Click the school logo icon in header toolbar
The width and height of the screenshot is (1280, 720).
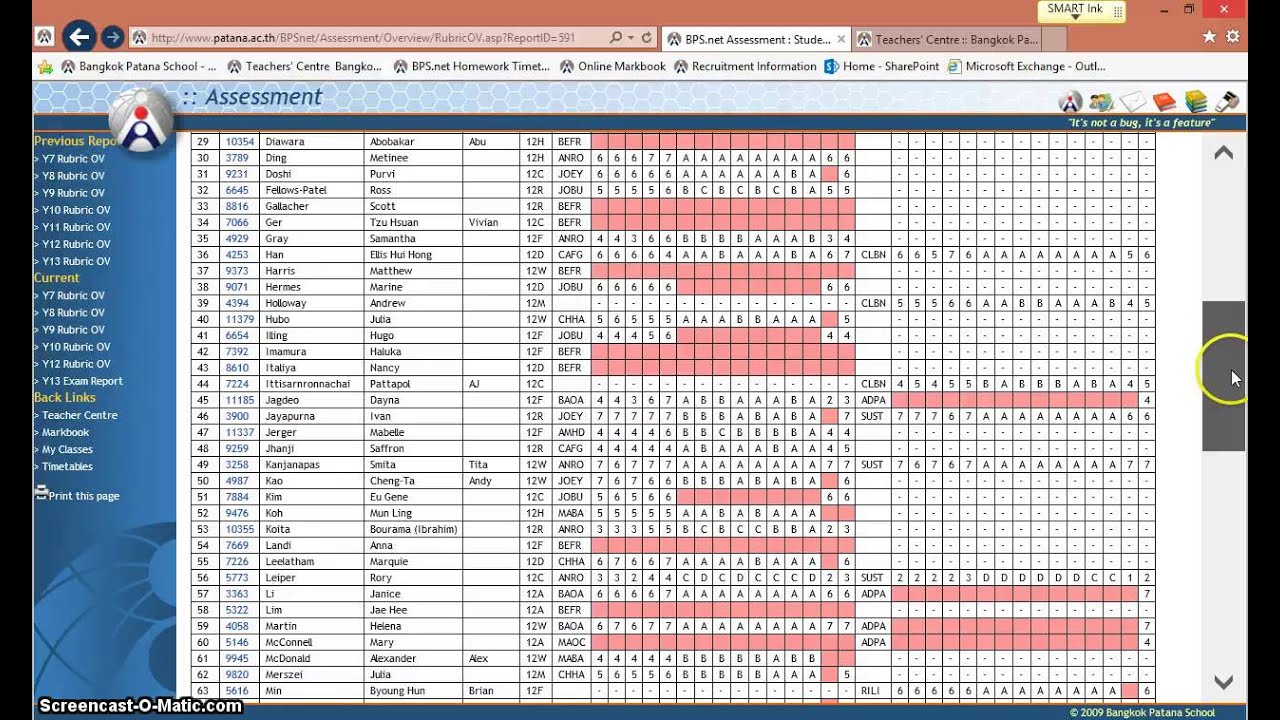pos(1071,102)
